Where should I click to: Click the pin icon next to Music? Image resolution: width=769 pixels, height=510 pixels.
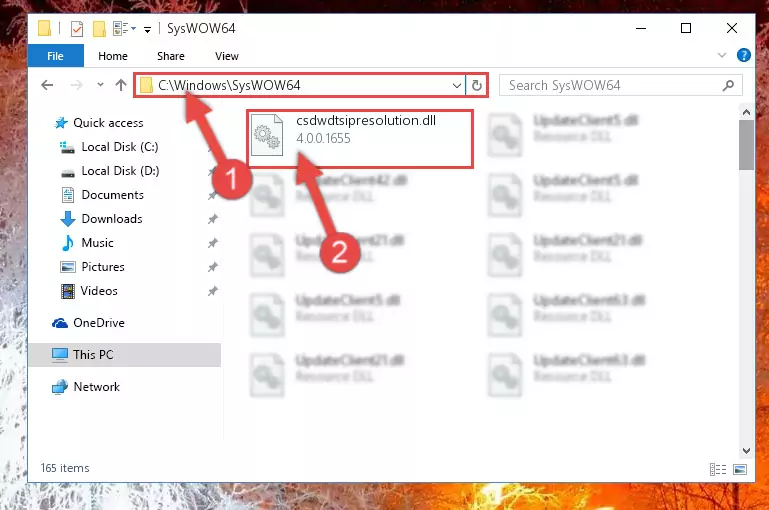pos(212,243)
